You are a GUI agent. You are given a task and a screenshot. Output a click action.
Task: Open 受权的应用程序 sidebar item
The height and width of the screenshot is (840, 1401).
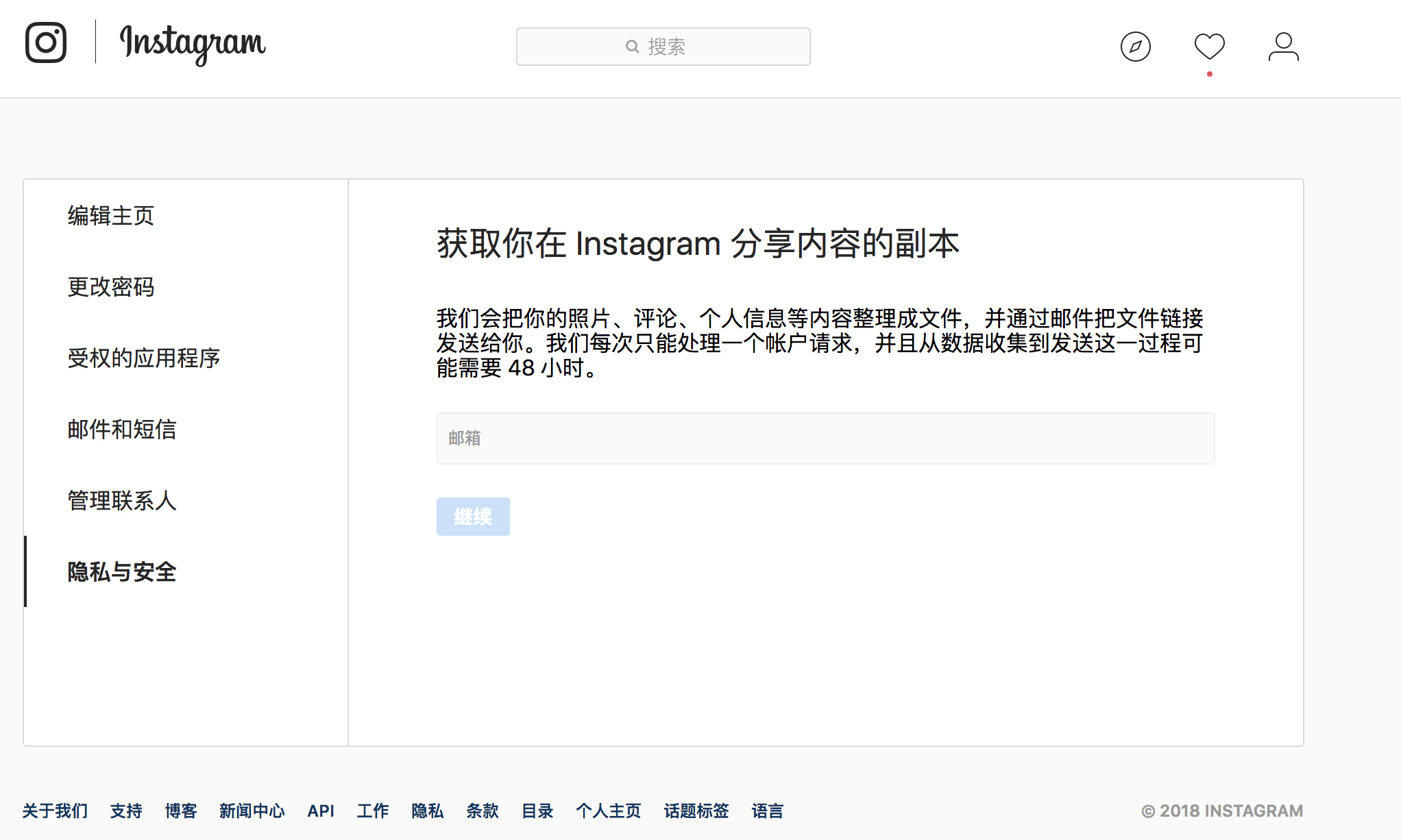(x=144, y=358)
